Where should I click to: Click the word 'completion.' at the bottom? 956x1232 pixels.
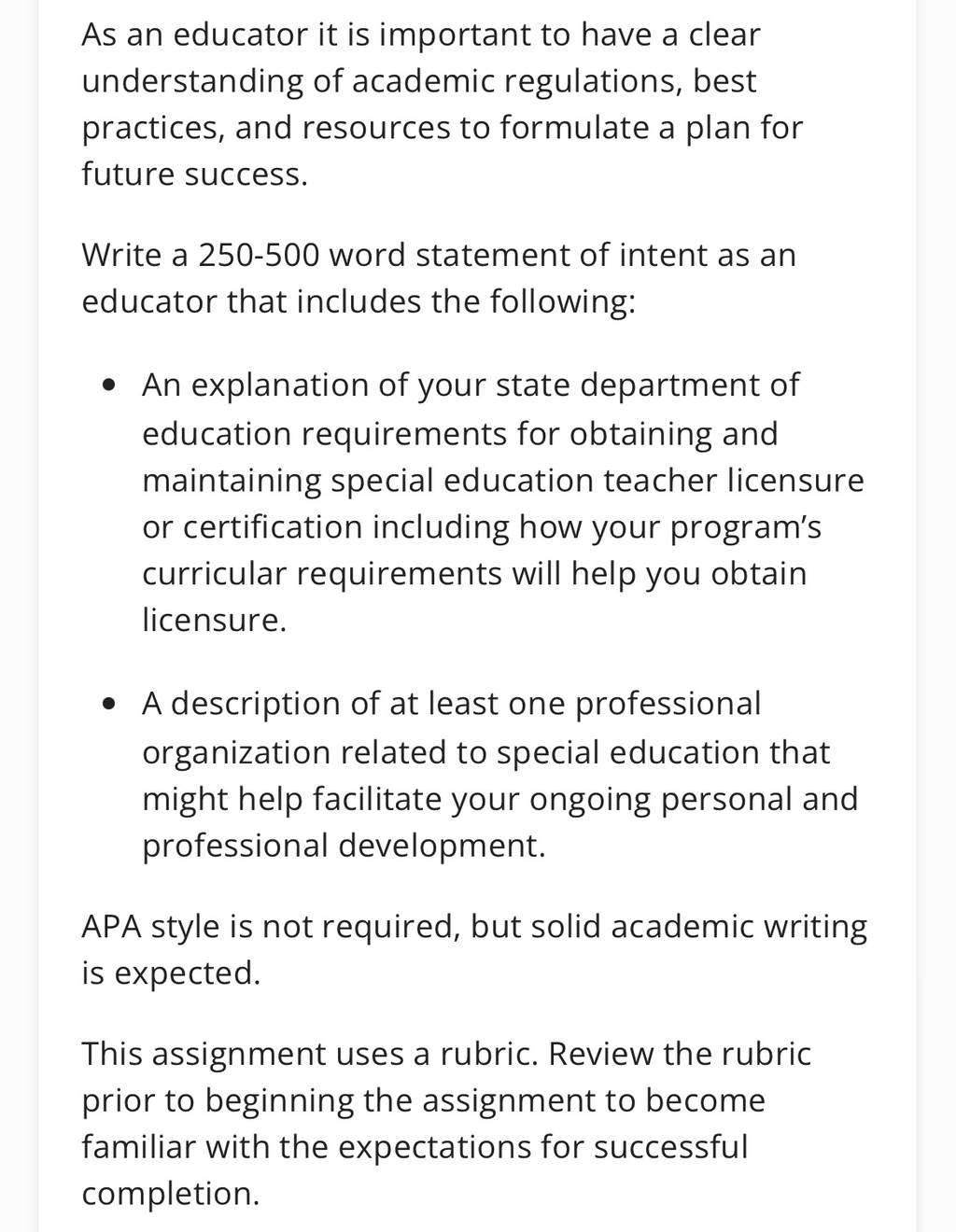(x=171, y=1194)
